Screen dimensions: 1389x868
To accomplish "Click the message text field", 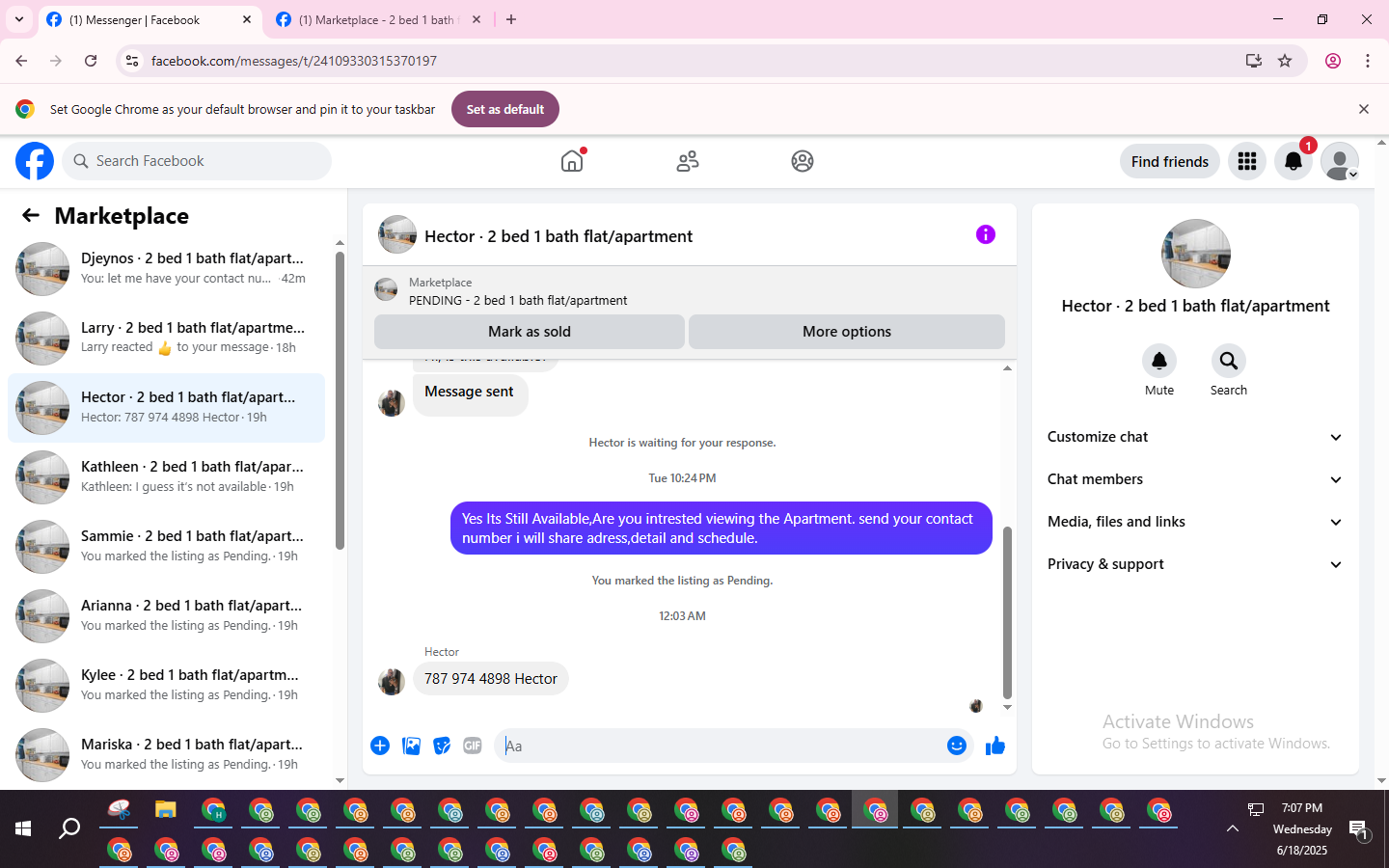I will click(x=723, y=746).
